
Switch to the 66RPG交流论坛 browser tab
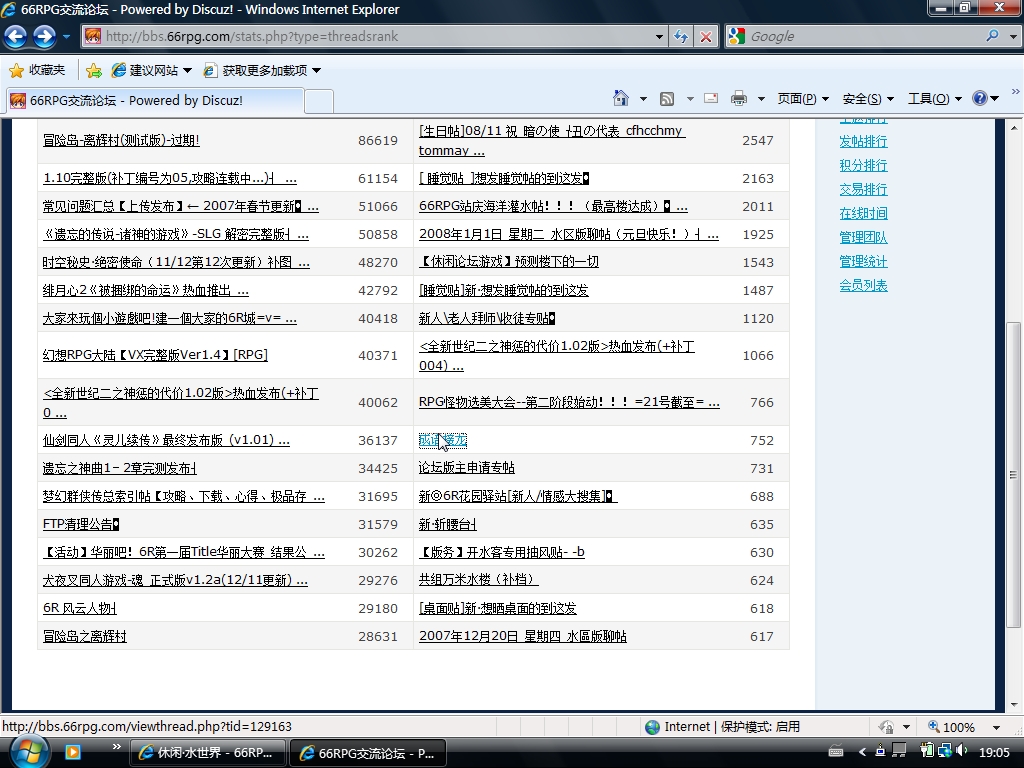pos(155,101)
